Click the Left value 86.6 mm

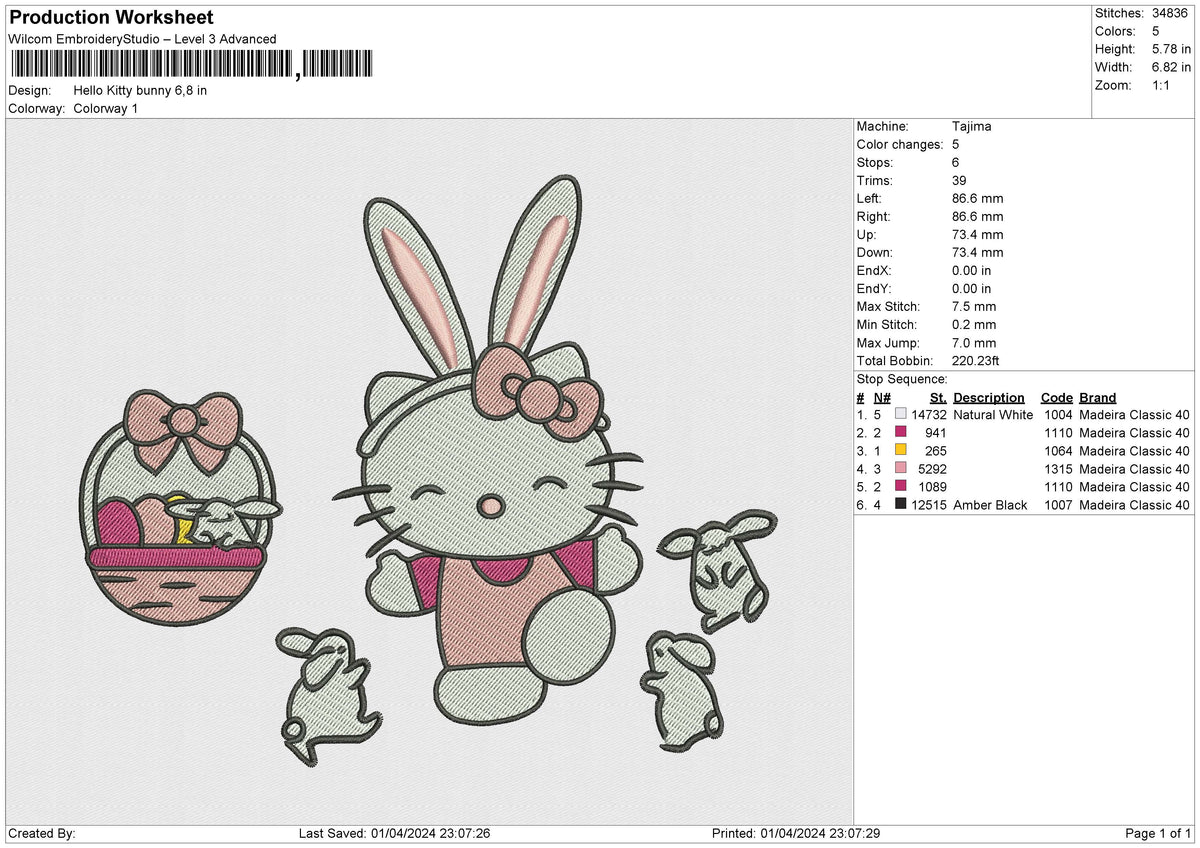[x=978, y=198]
